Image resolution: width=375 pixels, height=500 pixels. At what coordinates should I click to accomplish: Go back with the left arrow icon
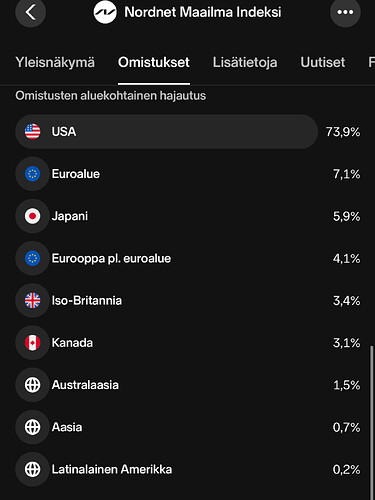(30, 12)
